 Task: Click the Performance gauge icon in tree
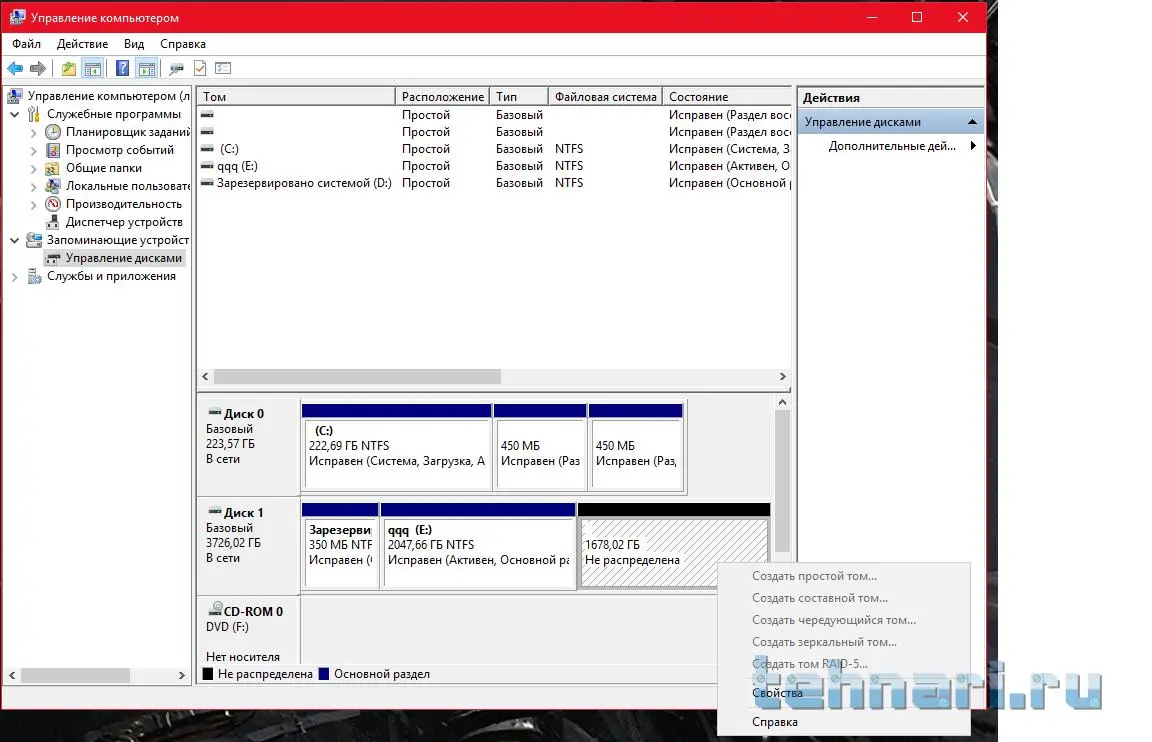pos(53,204)
